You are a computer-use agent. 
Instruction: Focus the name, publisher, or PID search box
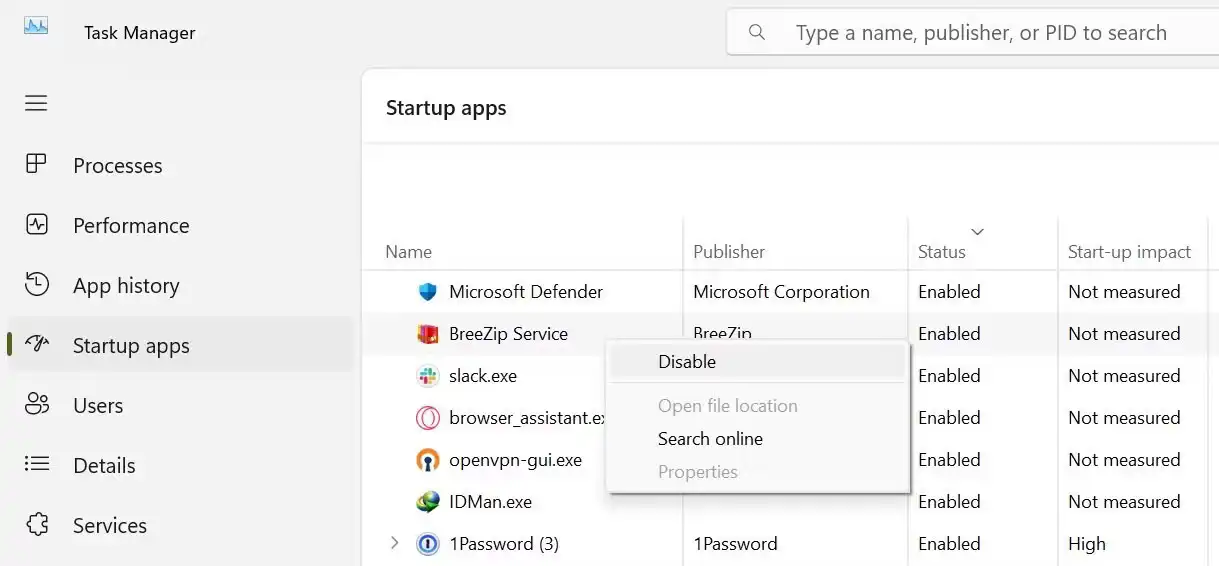point(980,33)
